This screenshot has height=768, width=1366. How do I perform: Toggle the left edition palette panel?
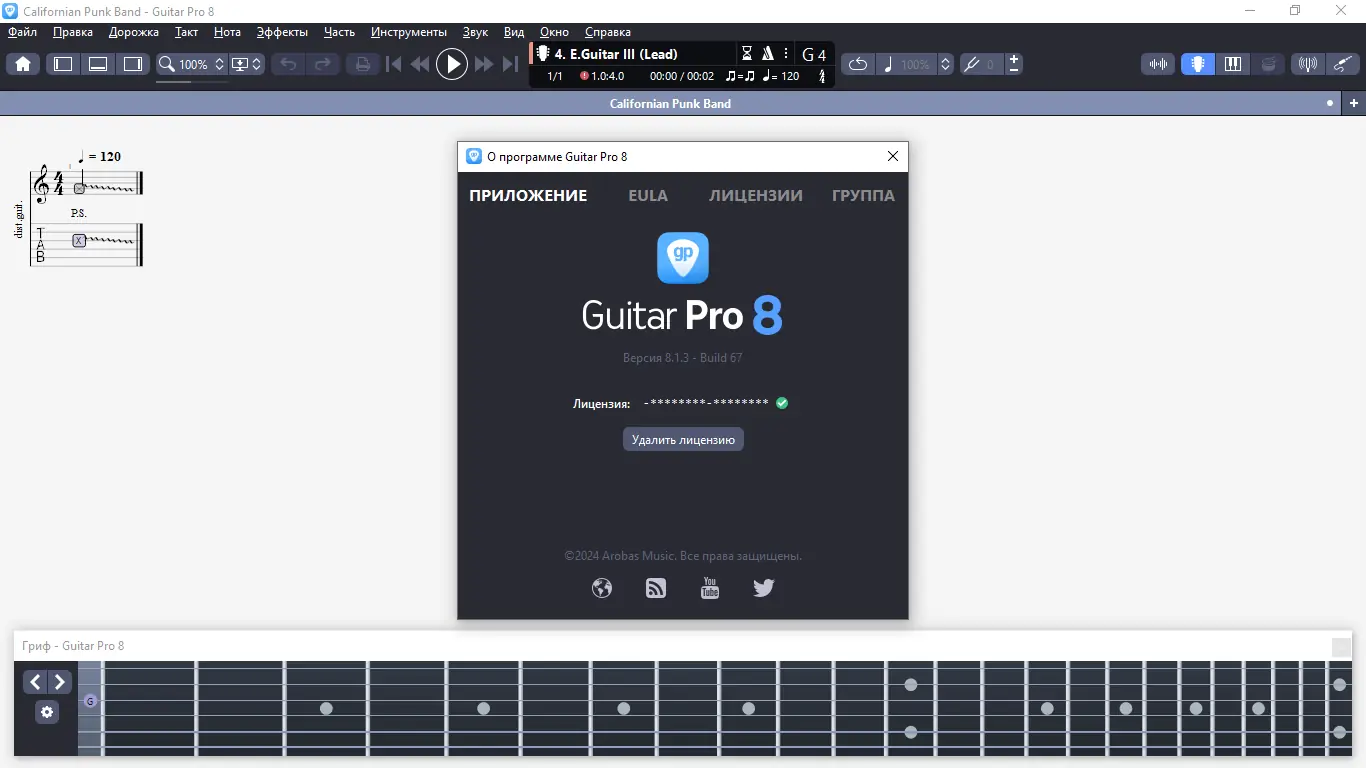tap(63, 64)
